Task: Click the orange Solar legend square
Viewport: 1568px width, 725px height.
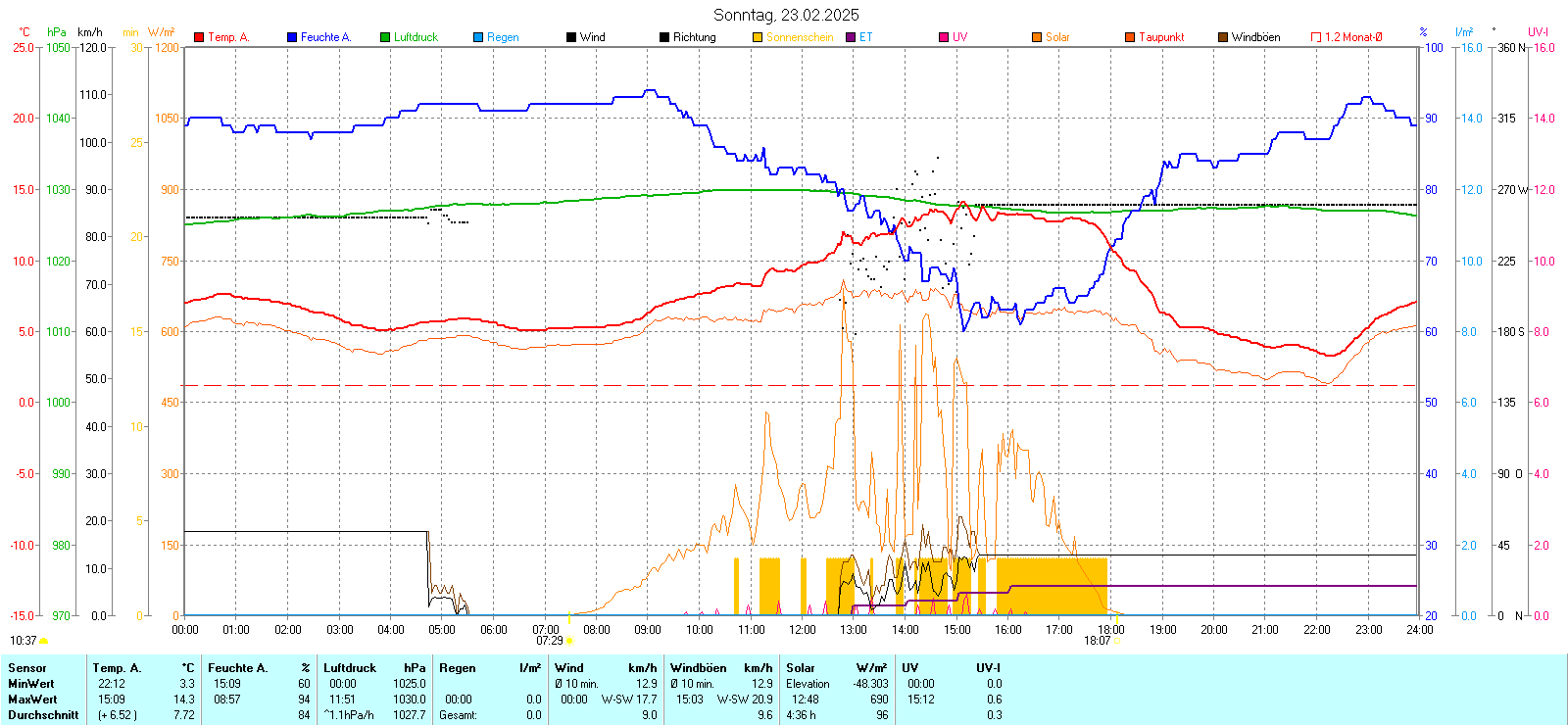Action: pos(1037,37)
